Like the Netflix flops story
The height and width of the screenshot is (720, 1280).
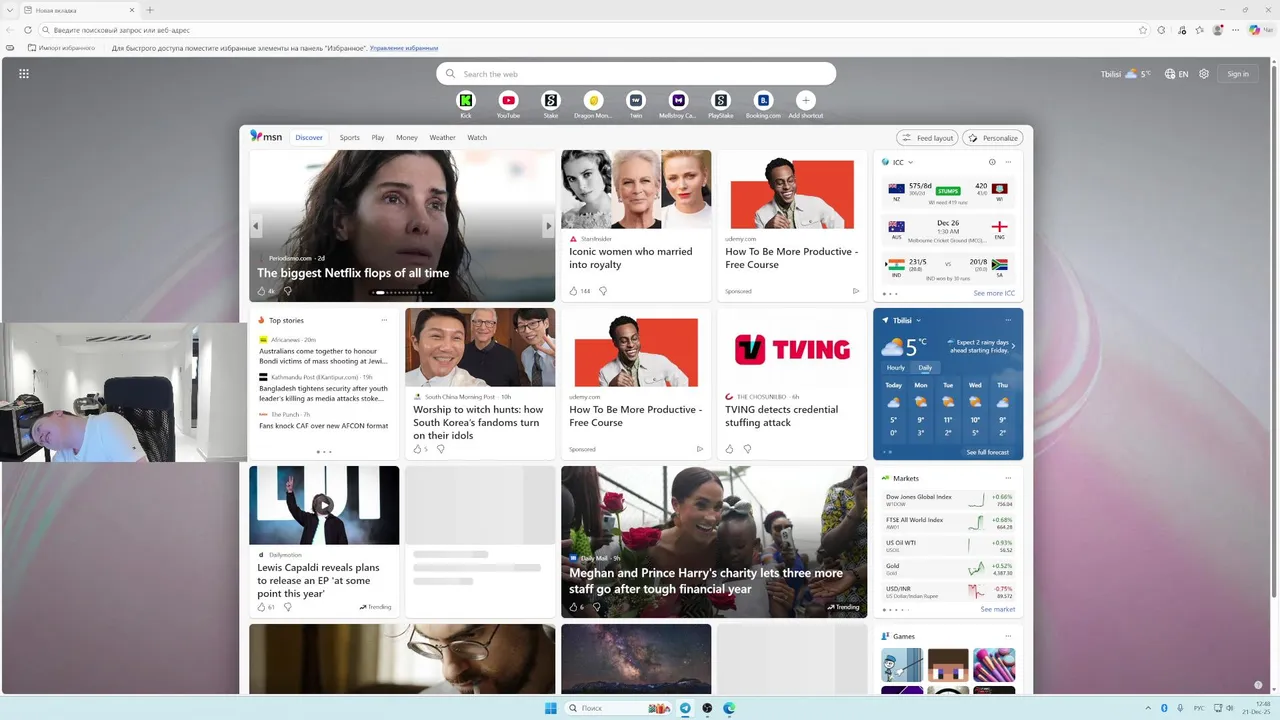tap(262, 291)
